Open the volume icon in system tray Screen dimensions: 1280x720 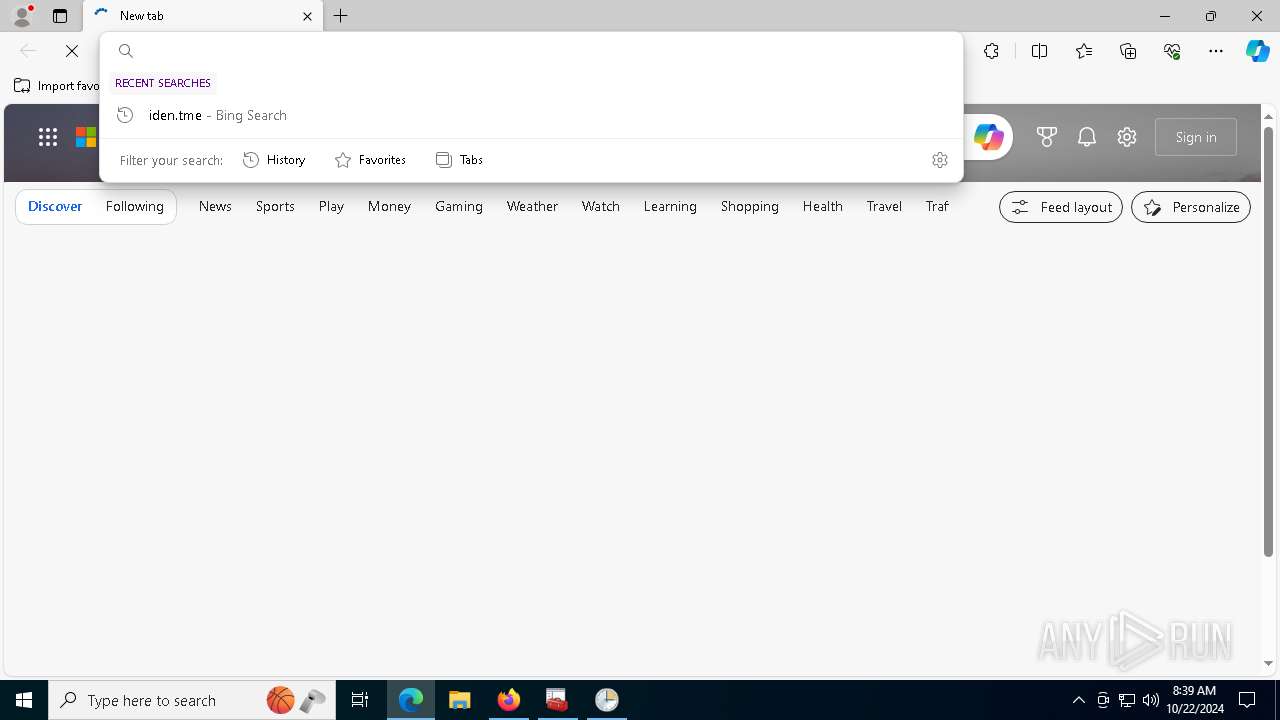1150,700
